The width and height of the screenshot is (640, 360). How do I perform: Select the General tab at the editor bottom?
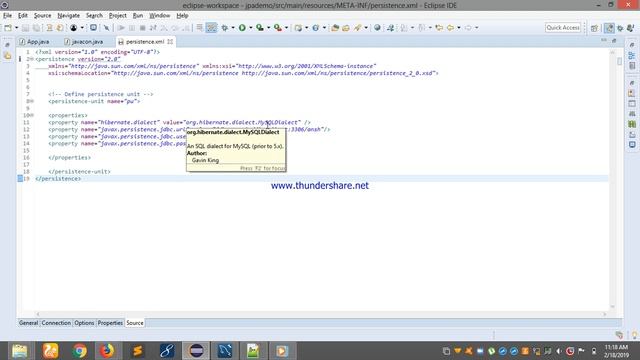coord(28,323)
